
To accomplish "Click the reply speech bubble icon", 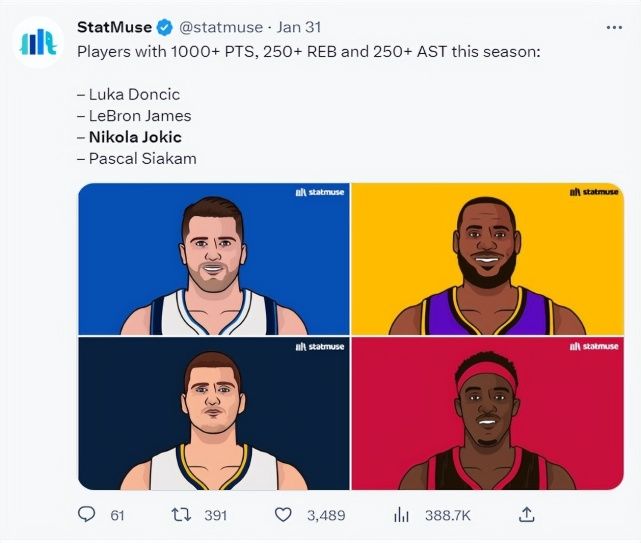I will tap(87, 515).
